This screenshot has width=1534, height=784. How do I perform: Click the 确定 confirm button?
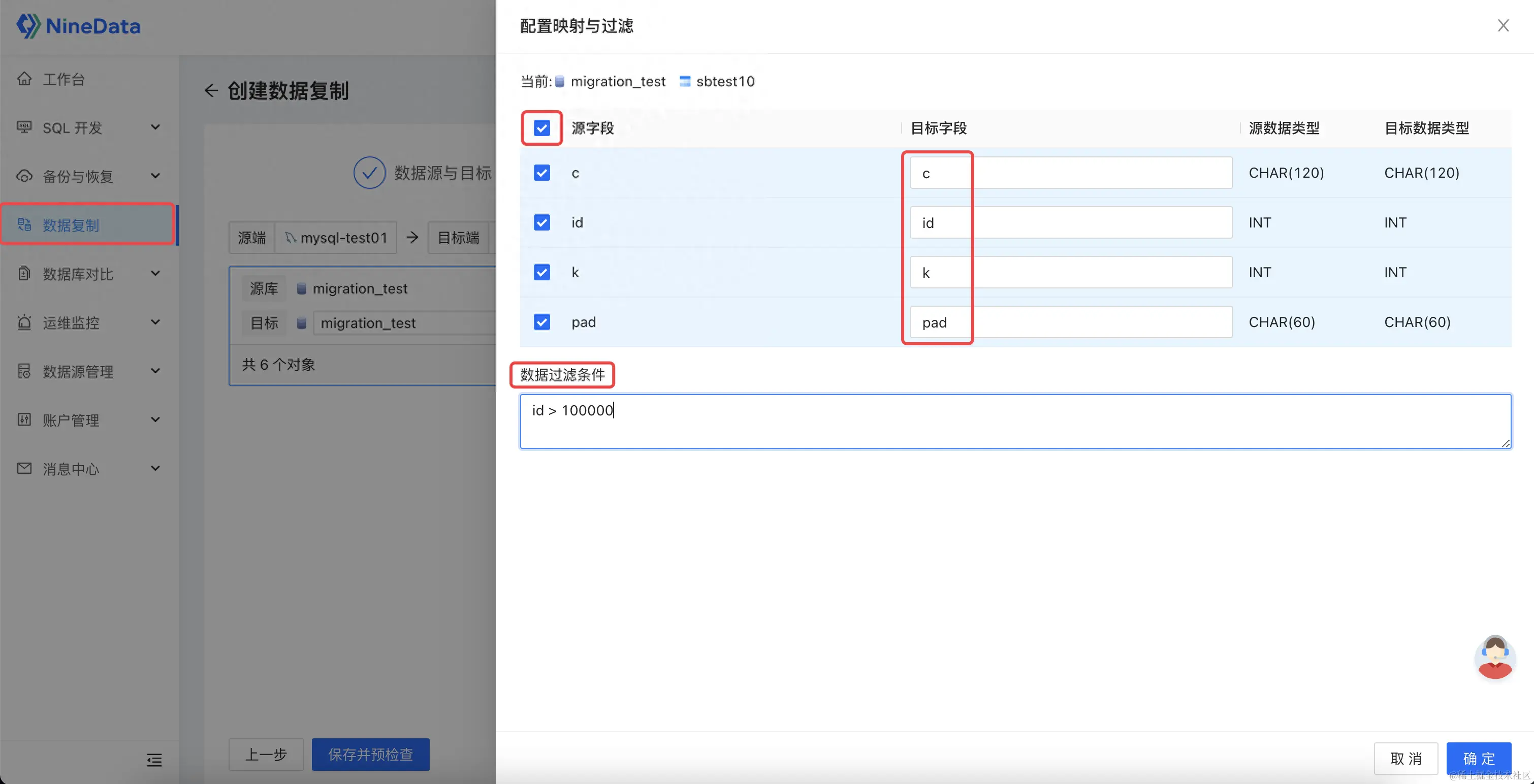pyautogui.click(x=1478, y=758)
